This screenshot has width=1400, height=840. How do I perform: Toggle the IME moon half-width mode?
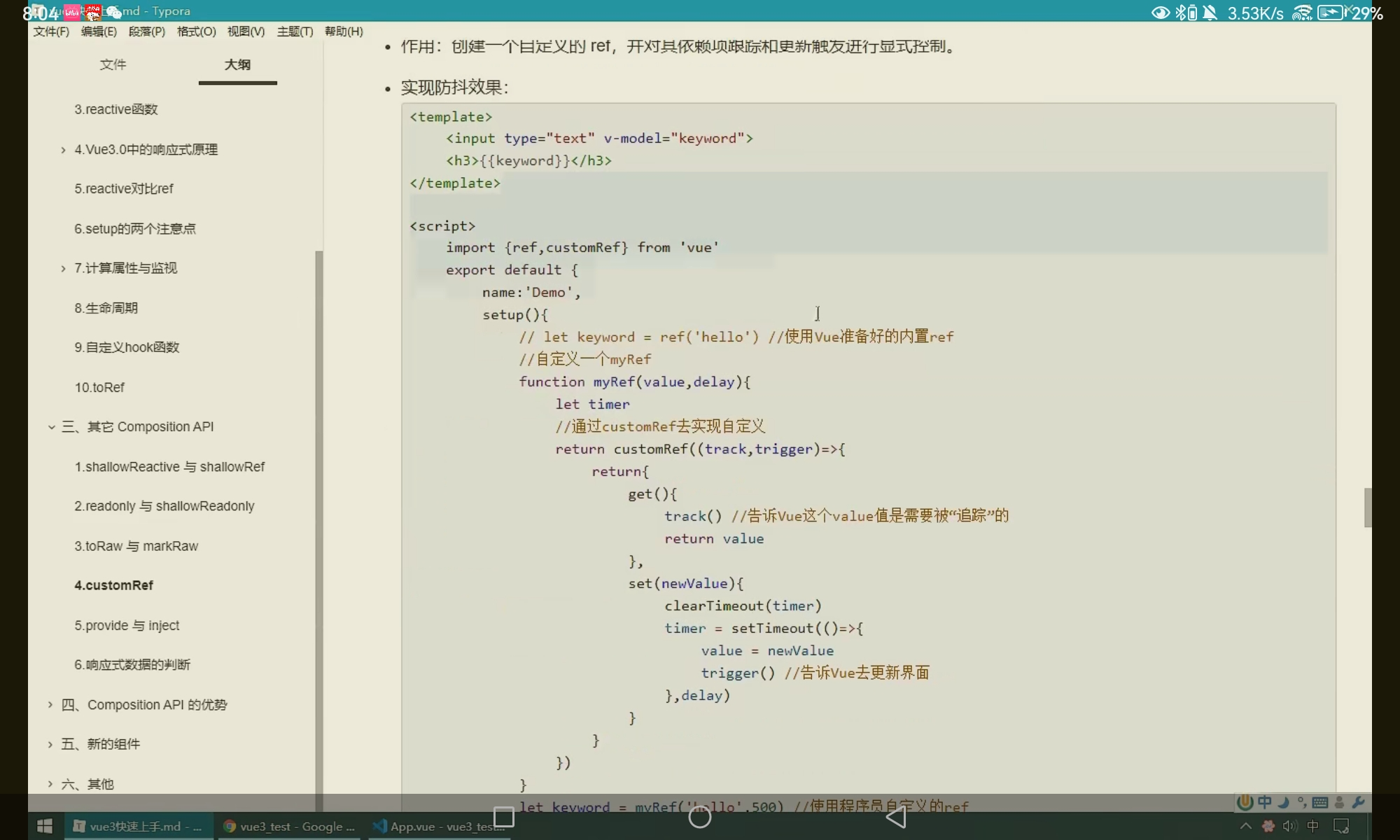pyautogui.click(x=1284, y=803)
